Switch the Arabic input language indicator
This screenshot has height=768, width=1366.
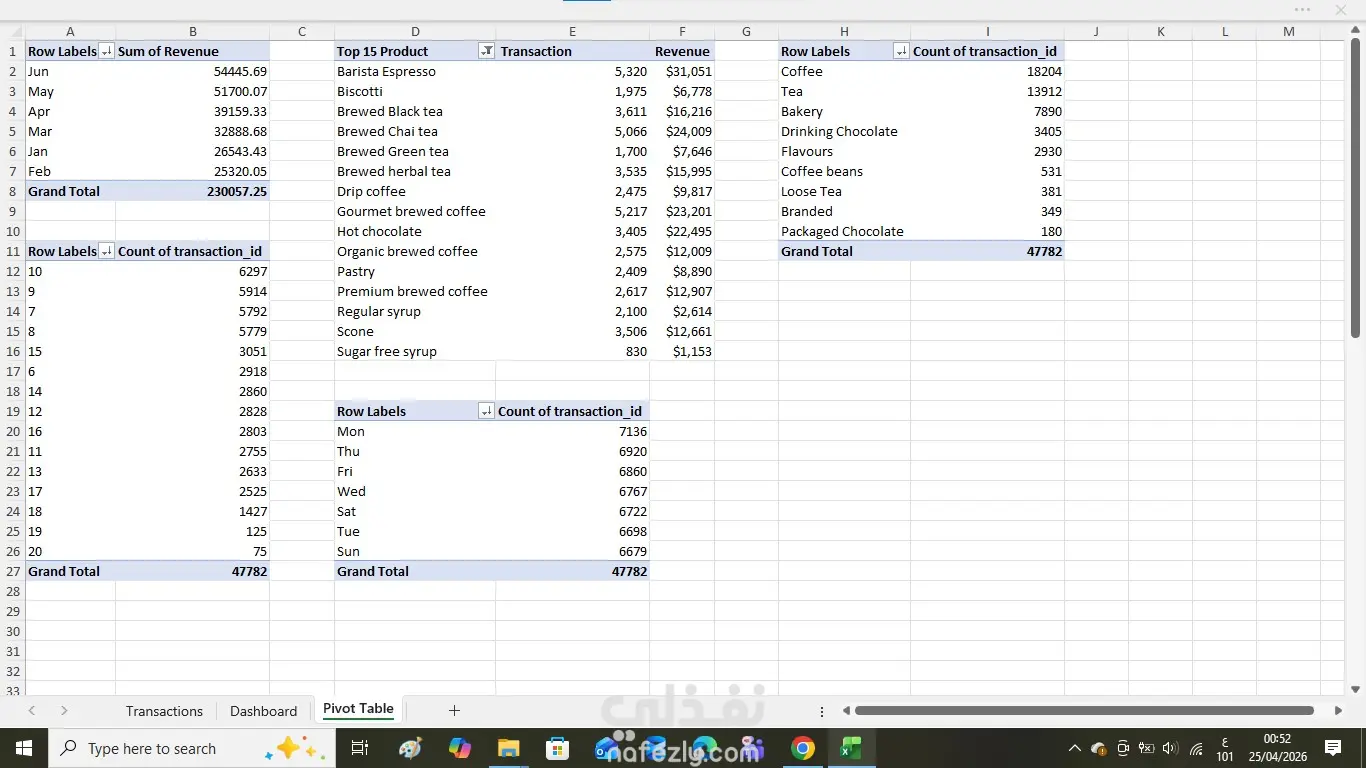point(1225,748)
